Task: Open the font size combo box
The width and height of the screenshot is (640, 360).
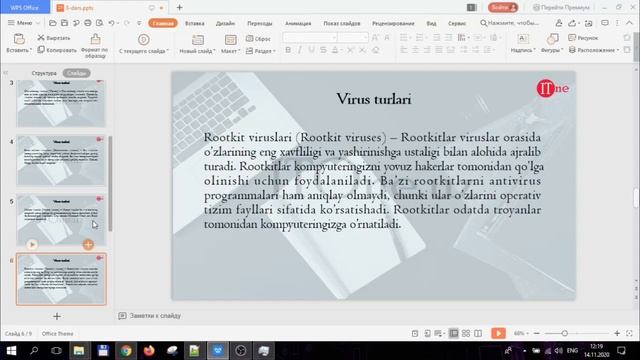Action: (353, 38)
